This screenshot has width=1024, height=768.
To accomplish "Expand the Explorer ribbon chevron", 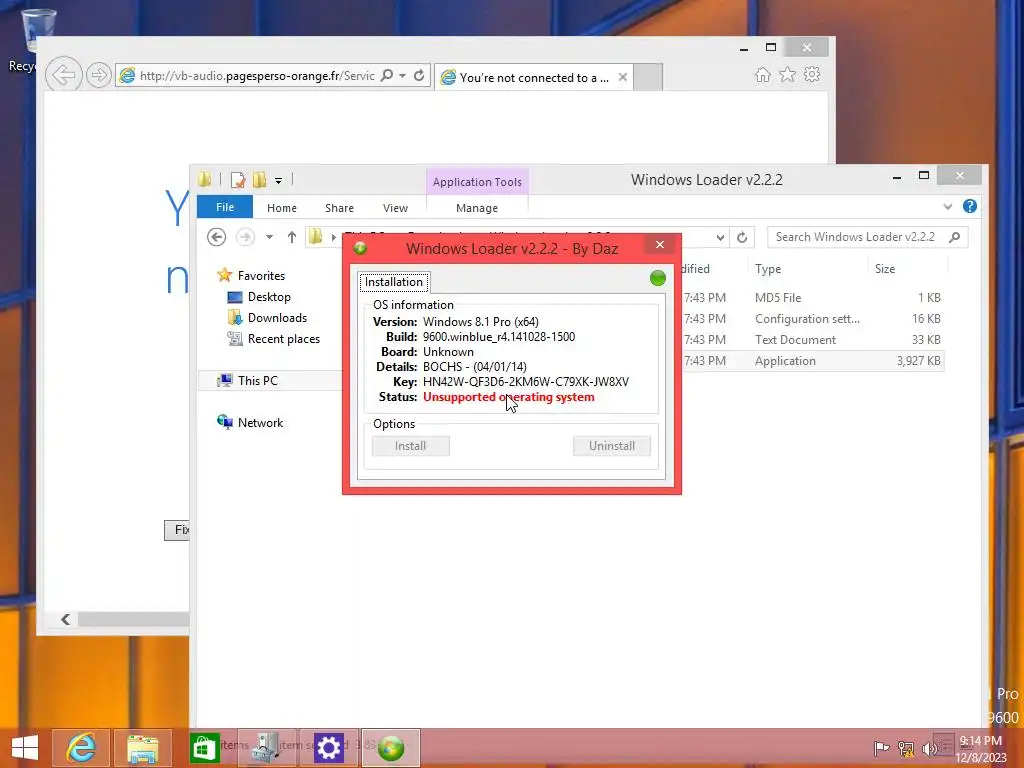I will (948, 206).
